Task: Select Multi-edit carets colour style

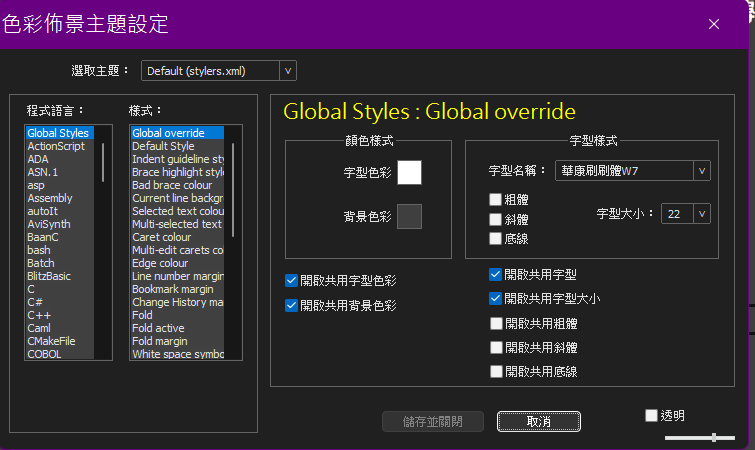Action: pos(177,250)
